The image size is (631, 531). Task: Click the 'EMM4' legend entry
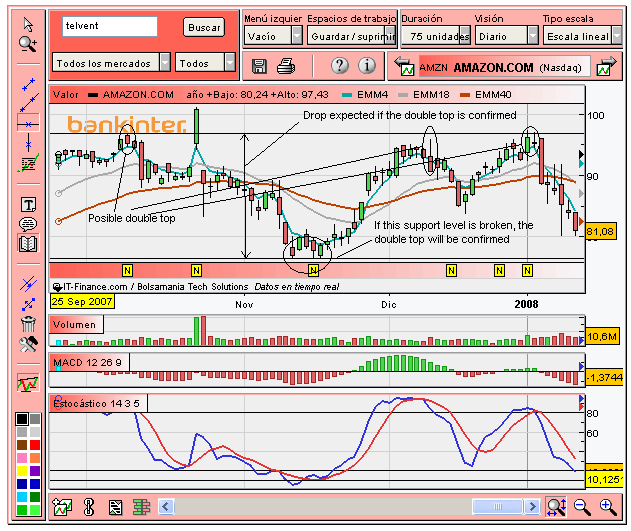(365, 95)
